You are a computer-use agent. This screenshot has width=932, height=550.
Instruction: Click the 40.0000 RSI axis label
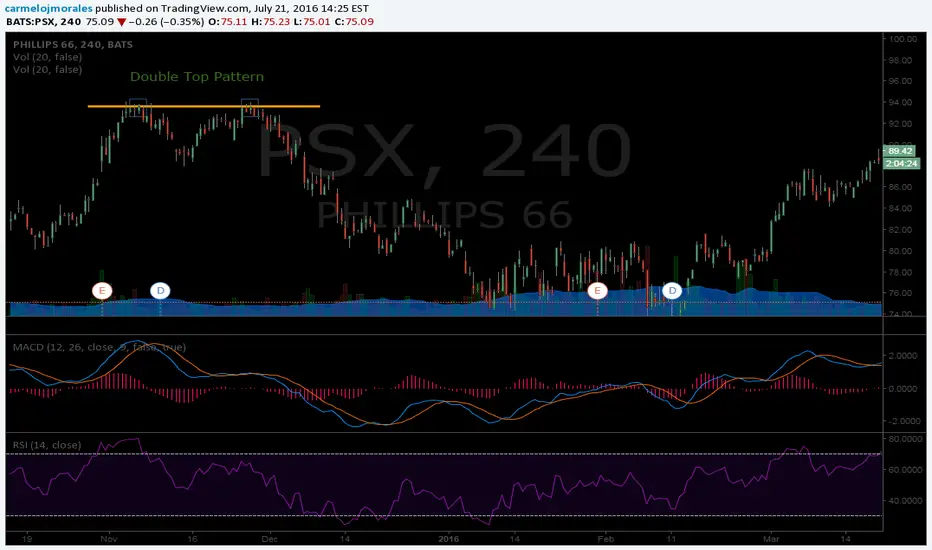904,501
